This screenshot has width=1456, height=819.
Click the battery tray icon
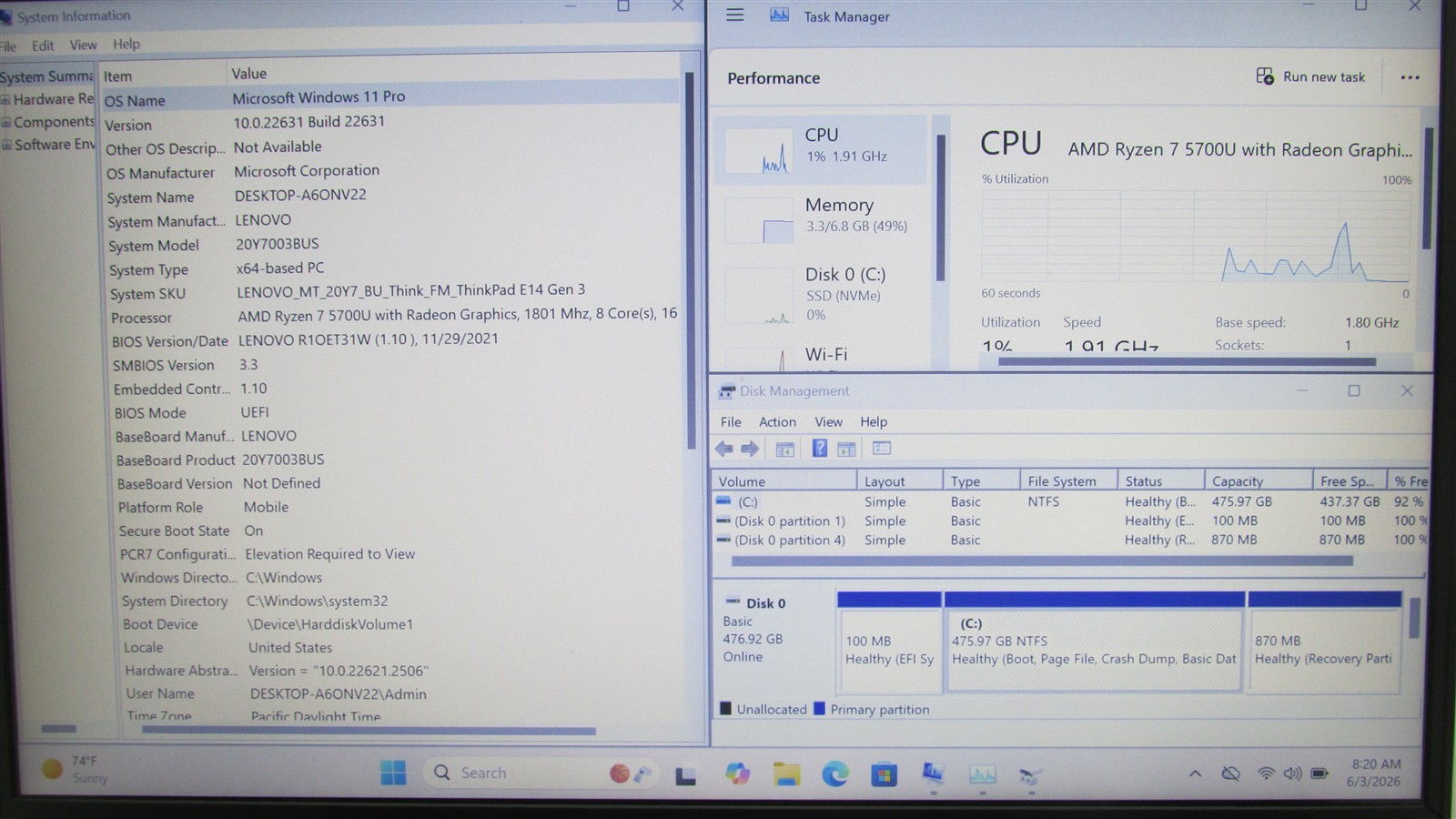pos(1319,773)
